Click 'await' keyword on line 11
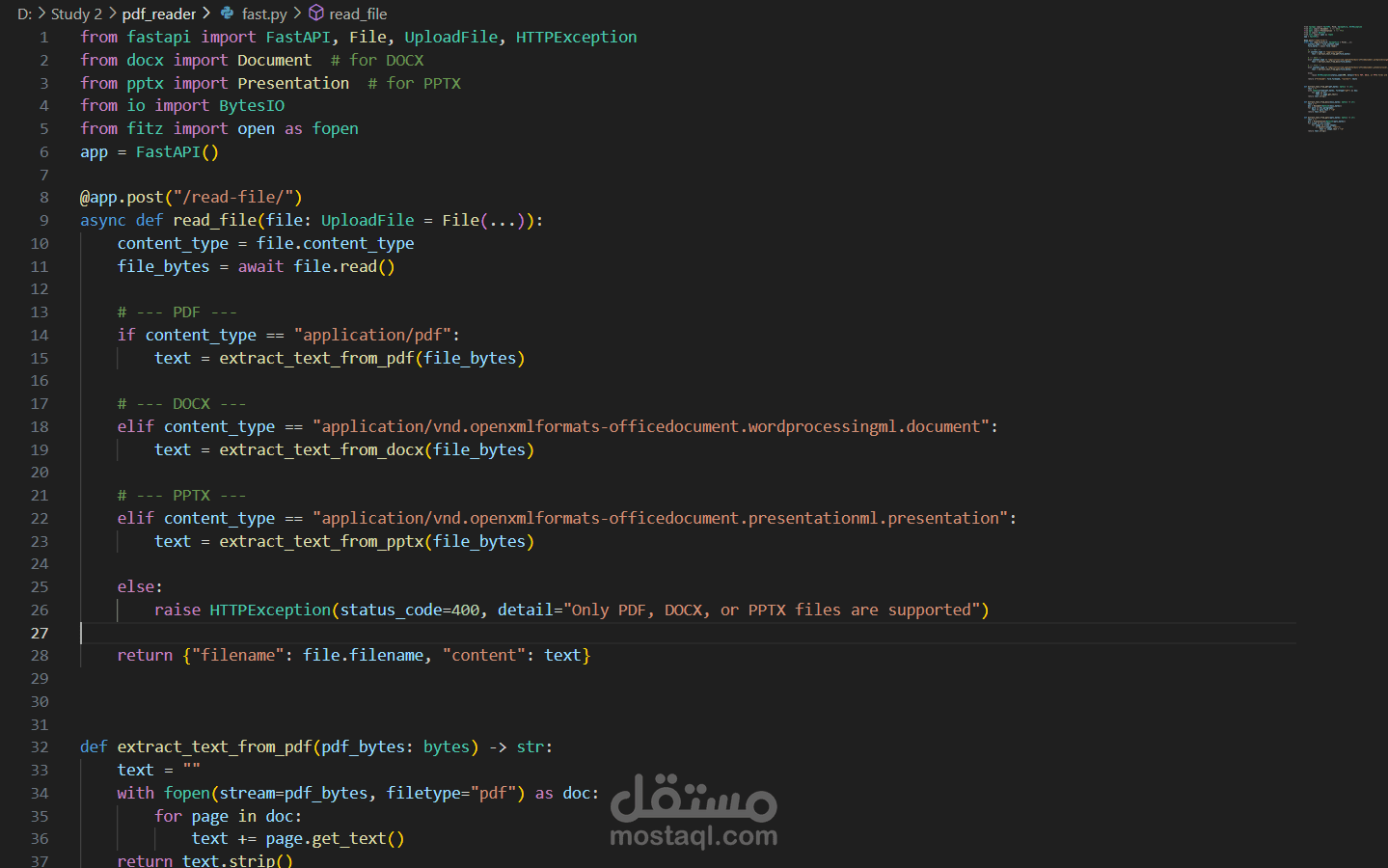This screenshot has width=1388, height=868. click(261, 266)
